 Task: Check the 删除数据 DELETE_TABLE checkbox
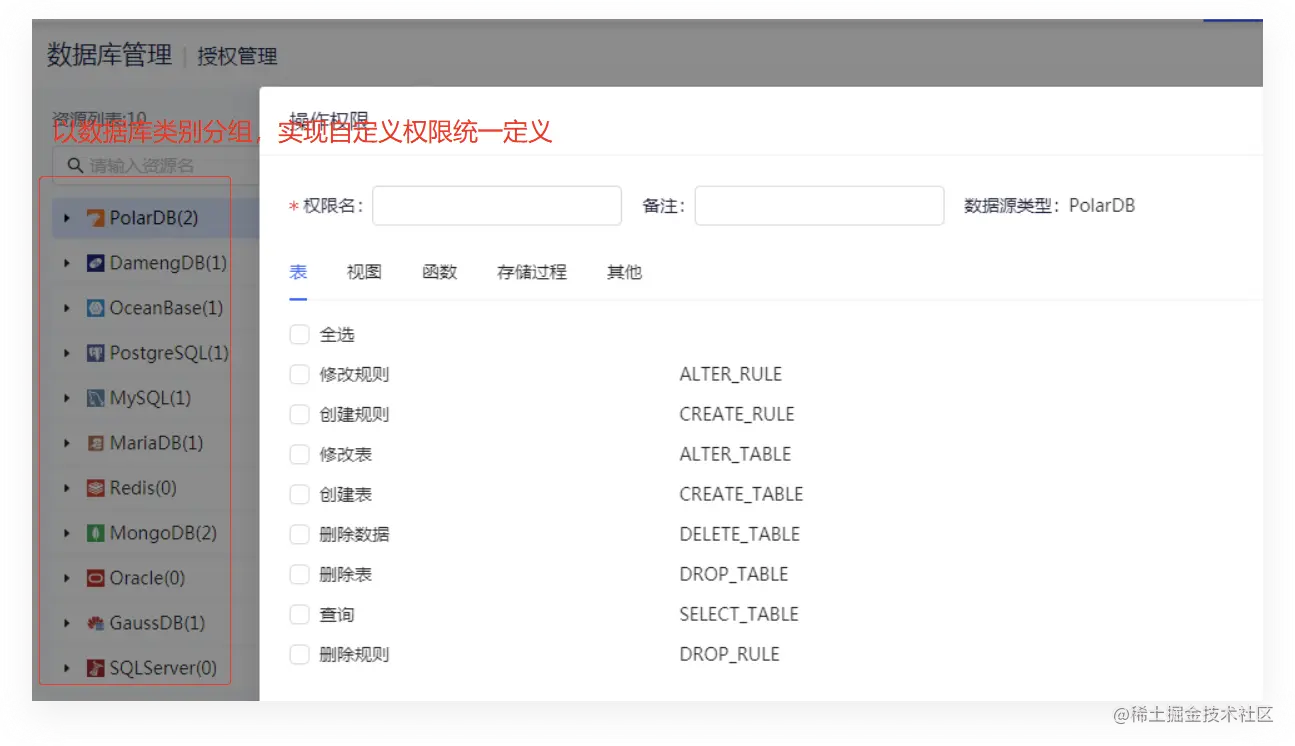pos(299,534)
